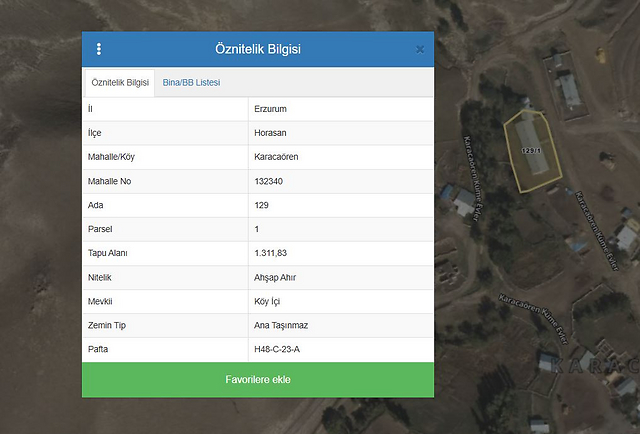Click the Tapu Alanı field label
The height and width of the screenshot is (434, 640).
click(108, 253)
